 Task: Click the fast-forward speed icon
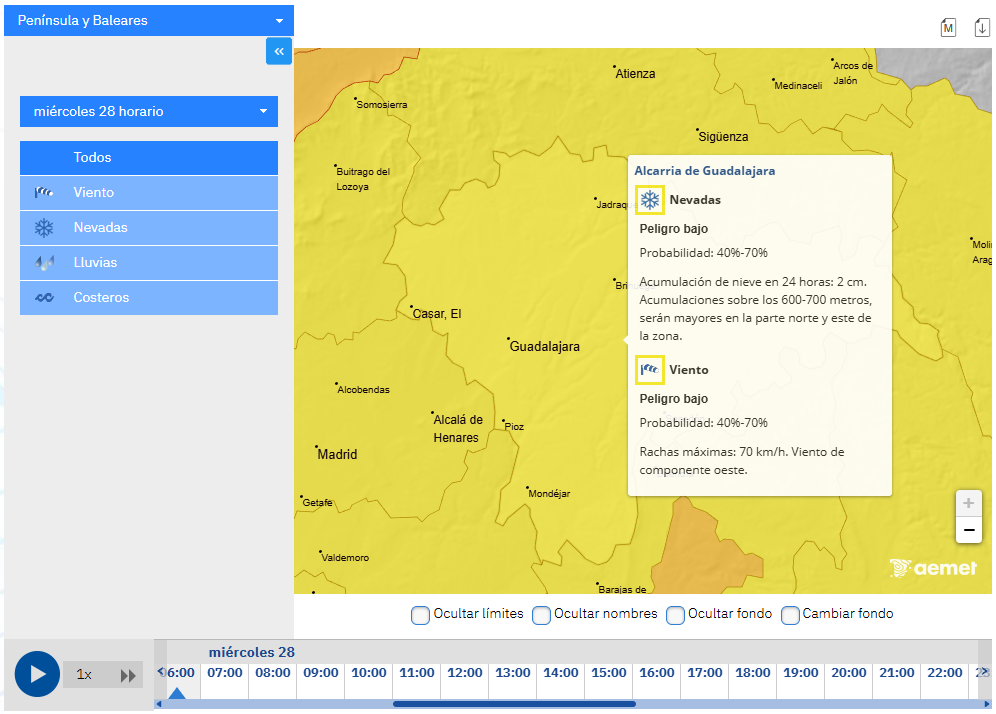(x=128, y=675)
